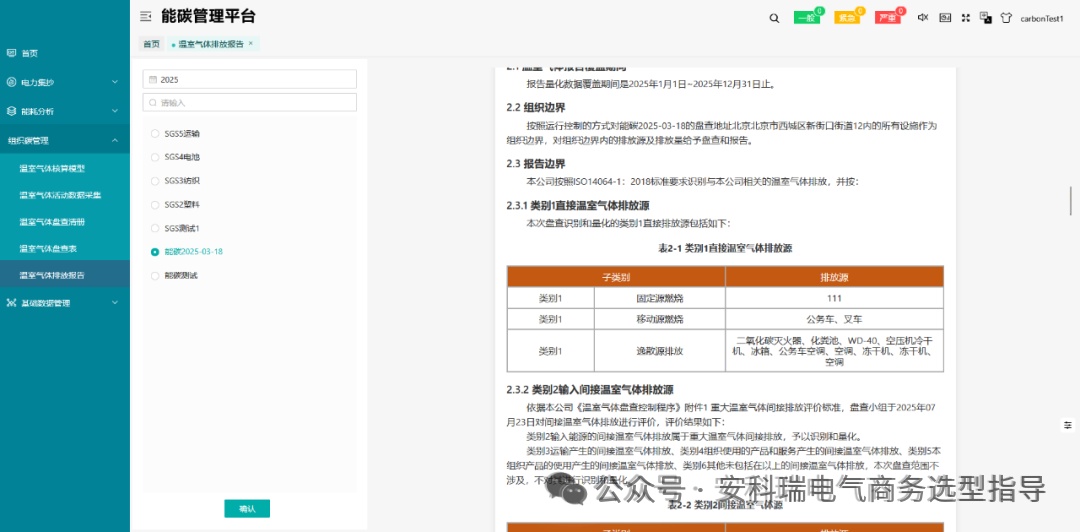The width and height of the screenshot is (1080, 532).
Task: Click the 请输入 search input field
Action: tap(249, 103)
